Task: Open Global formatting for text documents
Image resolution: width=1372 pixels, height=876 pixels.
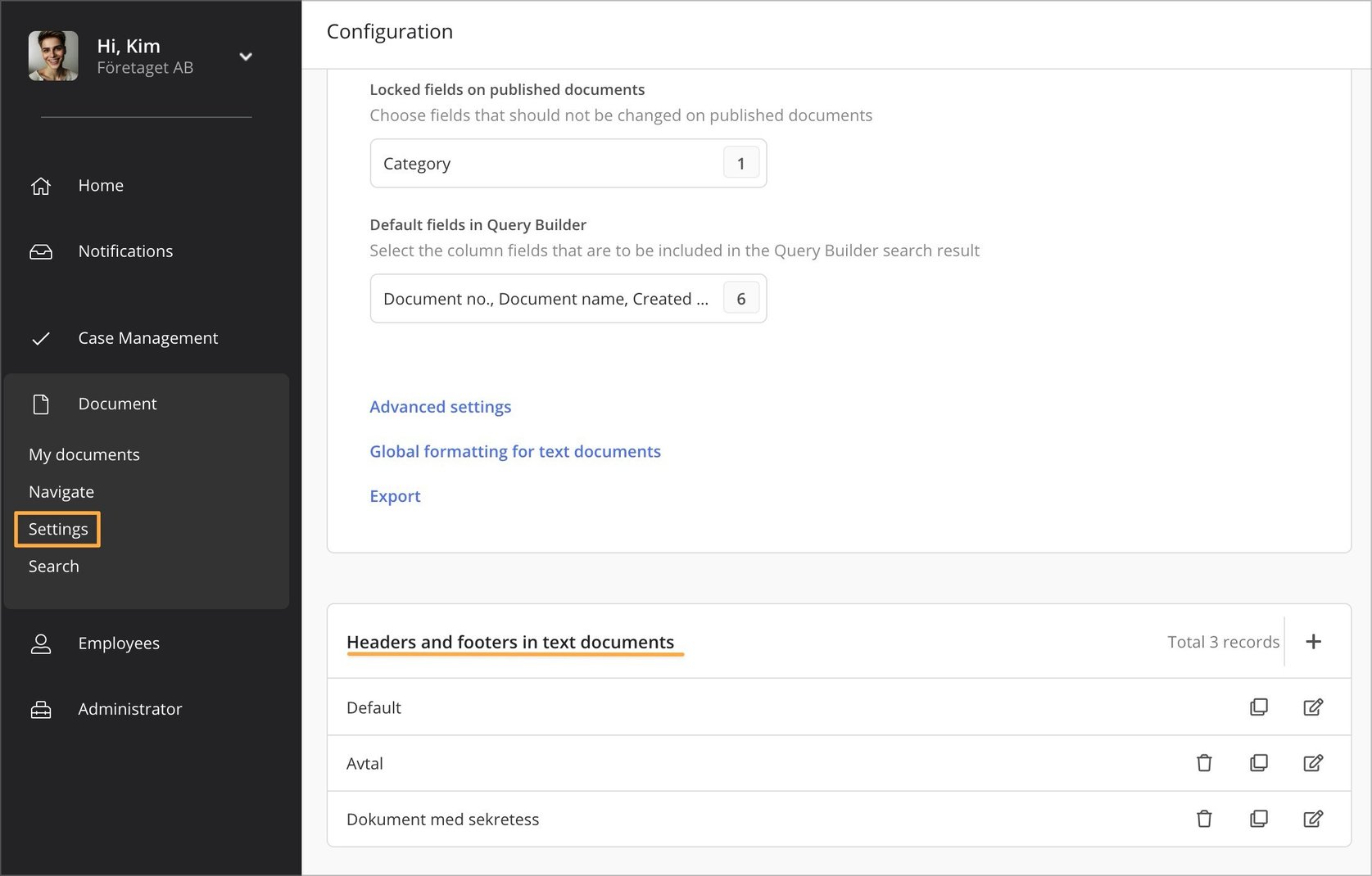Action: [x=514, y=451]
